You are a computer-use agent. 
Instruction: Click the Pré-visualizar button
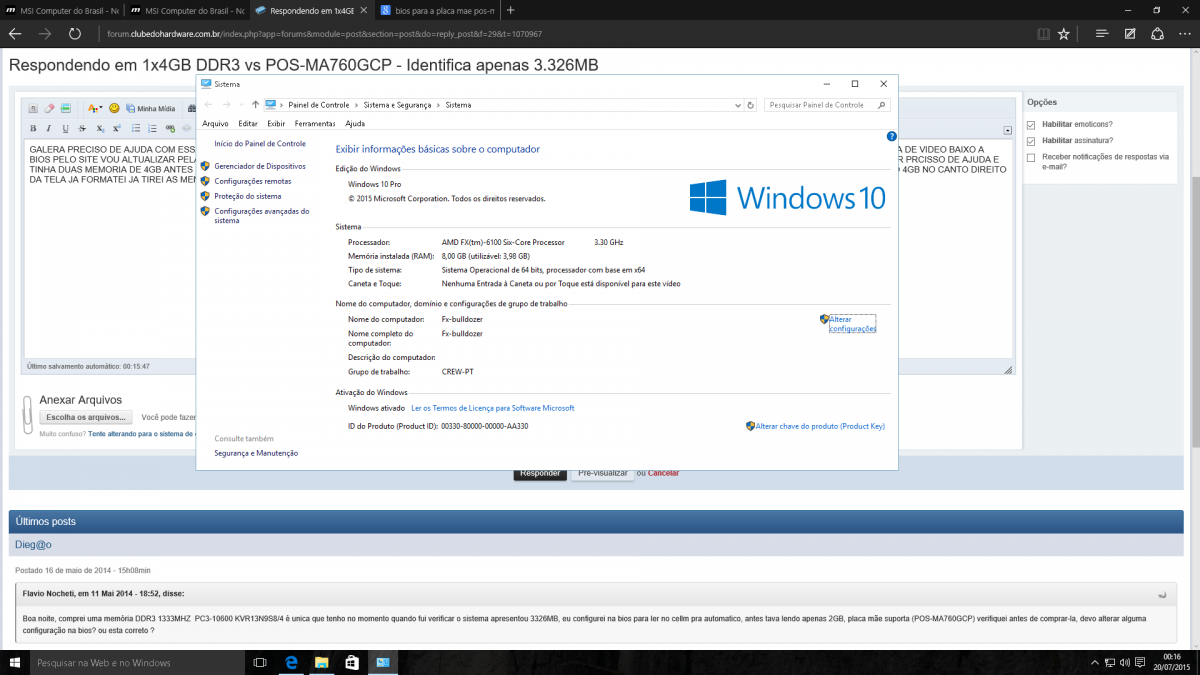point(603,472)
